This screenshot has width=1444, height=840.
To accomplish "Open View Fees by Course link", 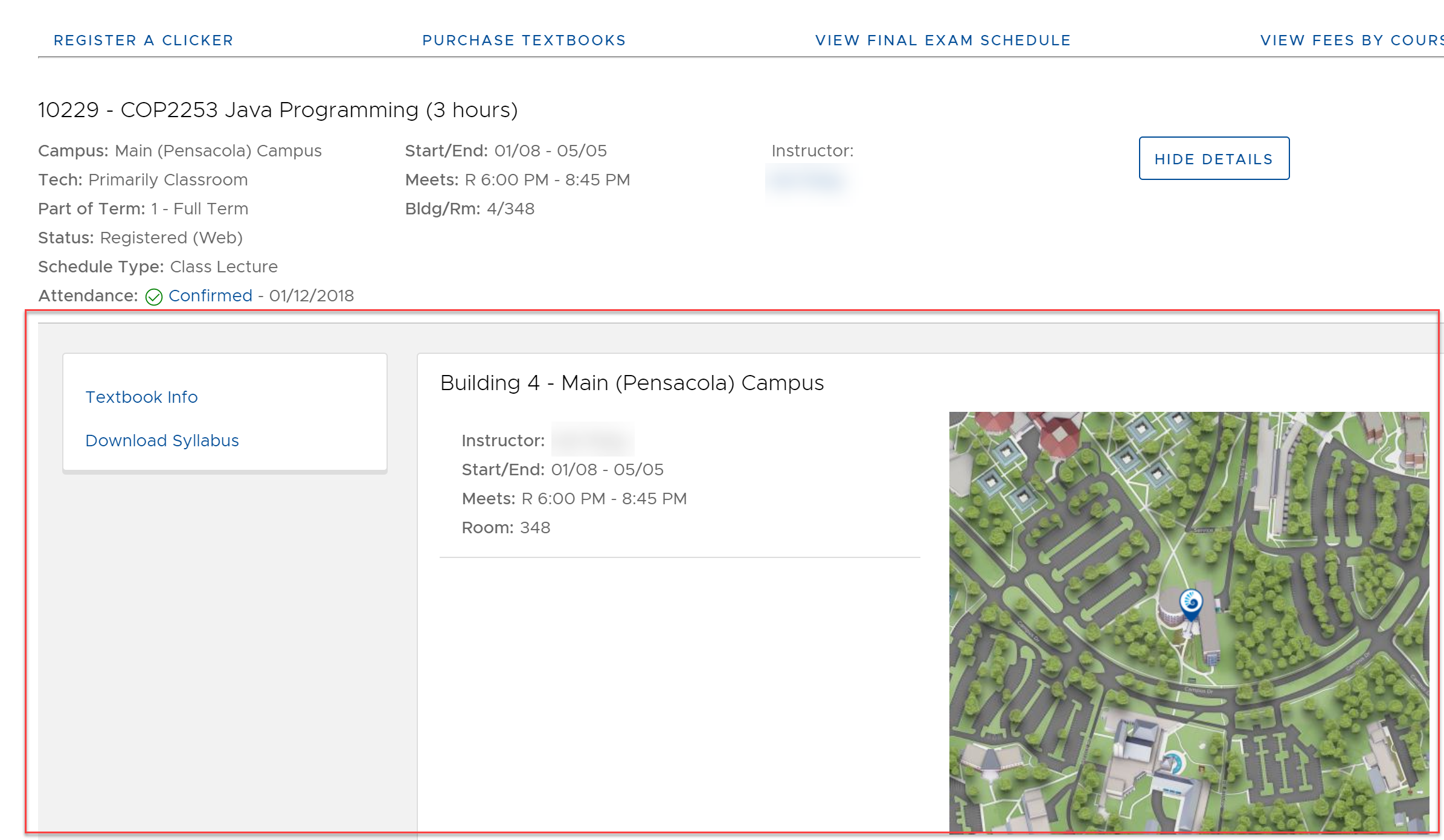I will point(1352,40).
